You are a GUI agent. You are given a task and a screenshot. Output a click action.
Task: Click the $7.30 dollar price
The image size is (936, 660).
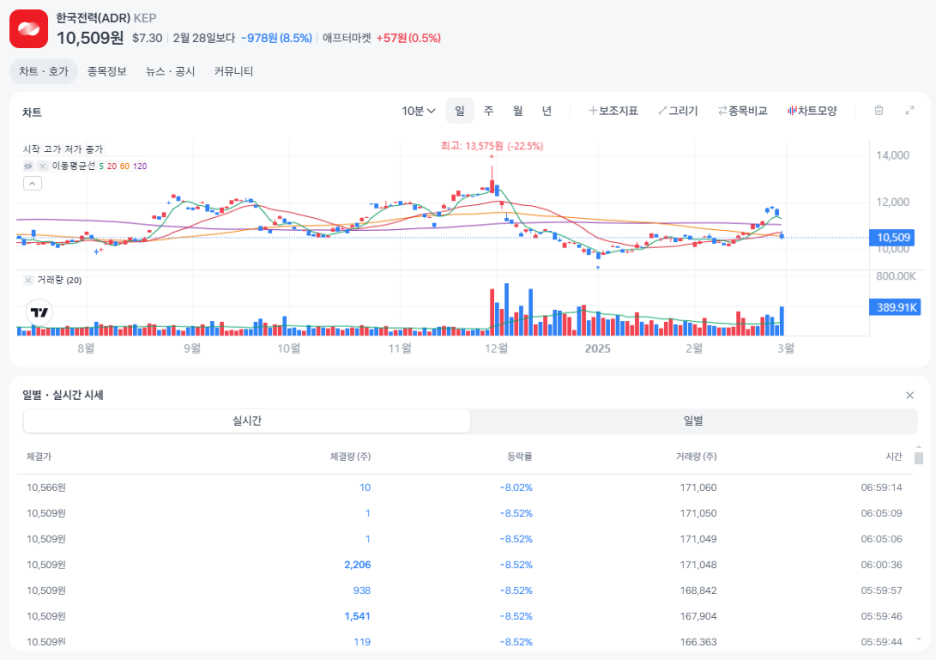tap(147, 38)
